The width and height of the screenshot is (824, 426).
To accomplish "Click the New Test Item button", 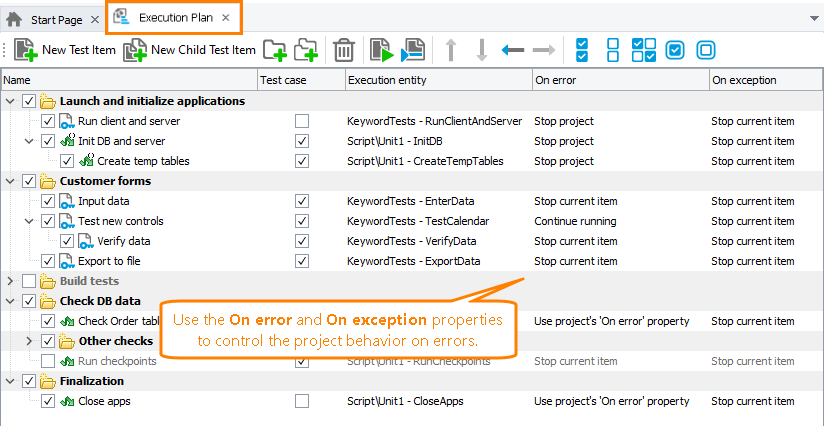I will point(66,50).
